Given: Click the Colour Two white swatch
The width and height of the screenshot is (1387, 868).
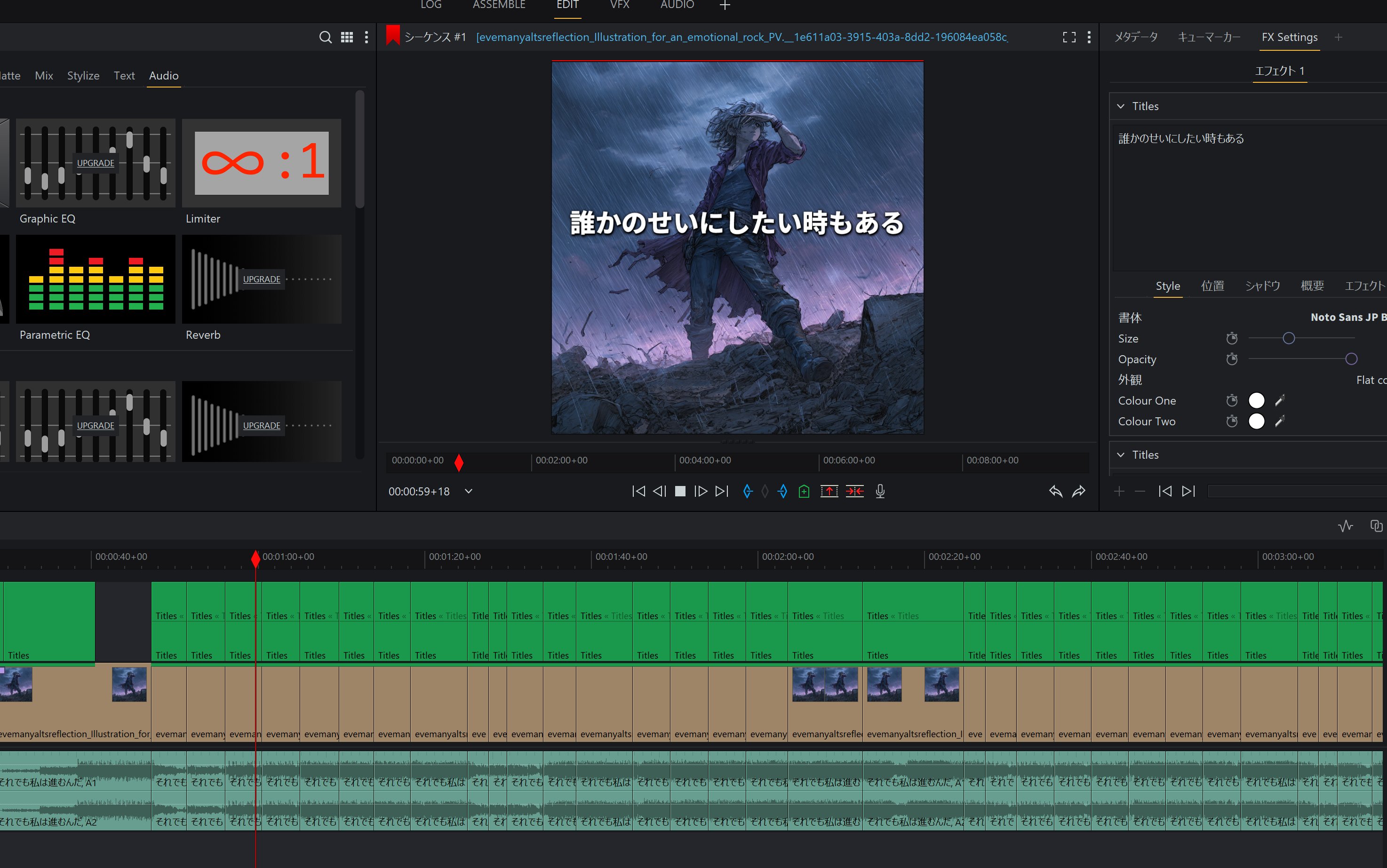Looking at the screenshot, I should (1256, 422).
